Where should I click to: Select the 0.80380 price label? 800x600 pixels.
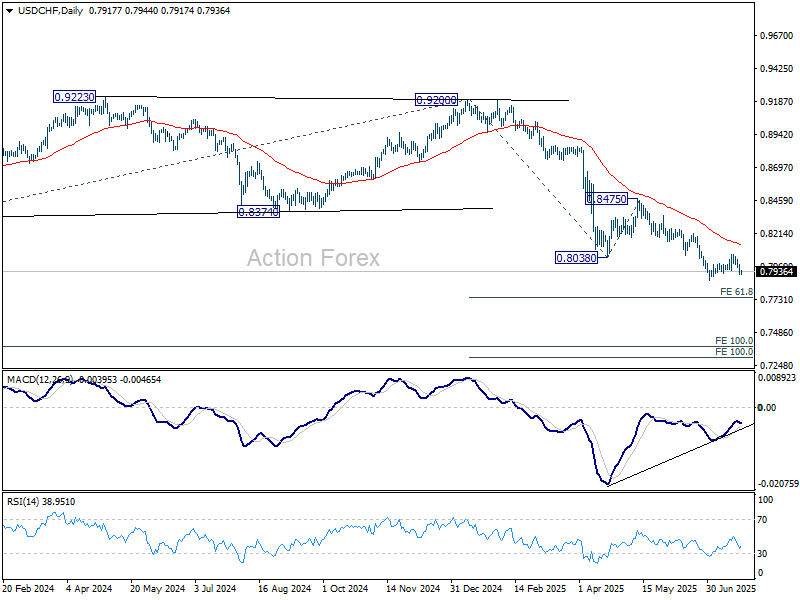click(577, 258)
